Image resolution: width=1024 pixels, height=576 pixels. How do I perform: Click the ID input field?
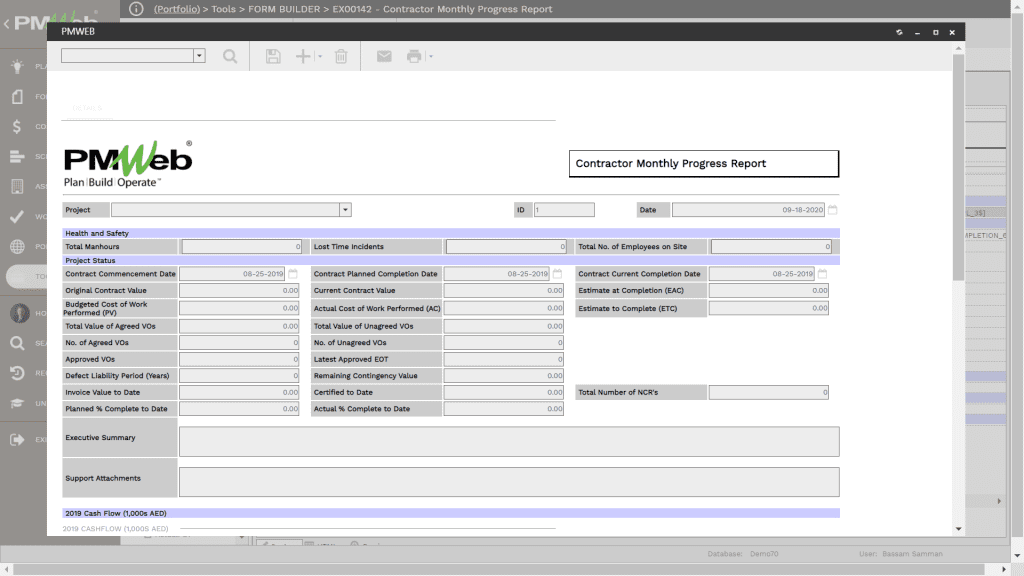(x=564, y=210)
